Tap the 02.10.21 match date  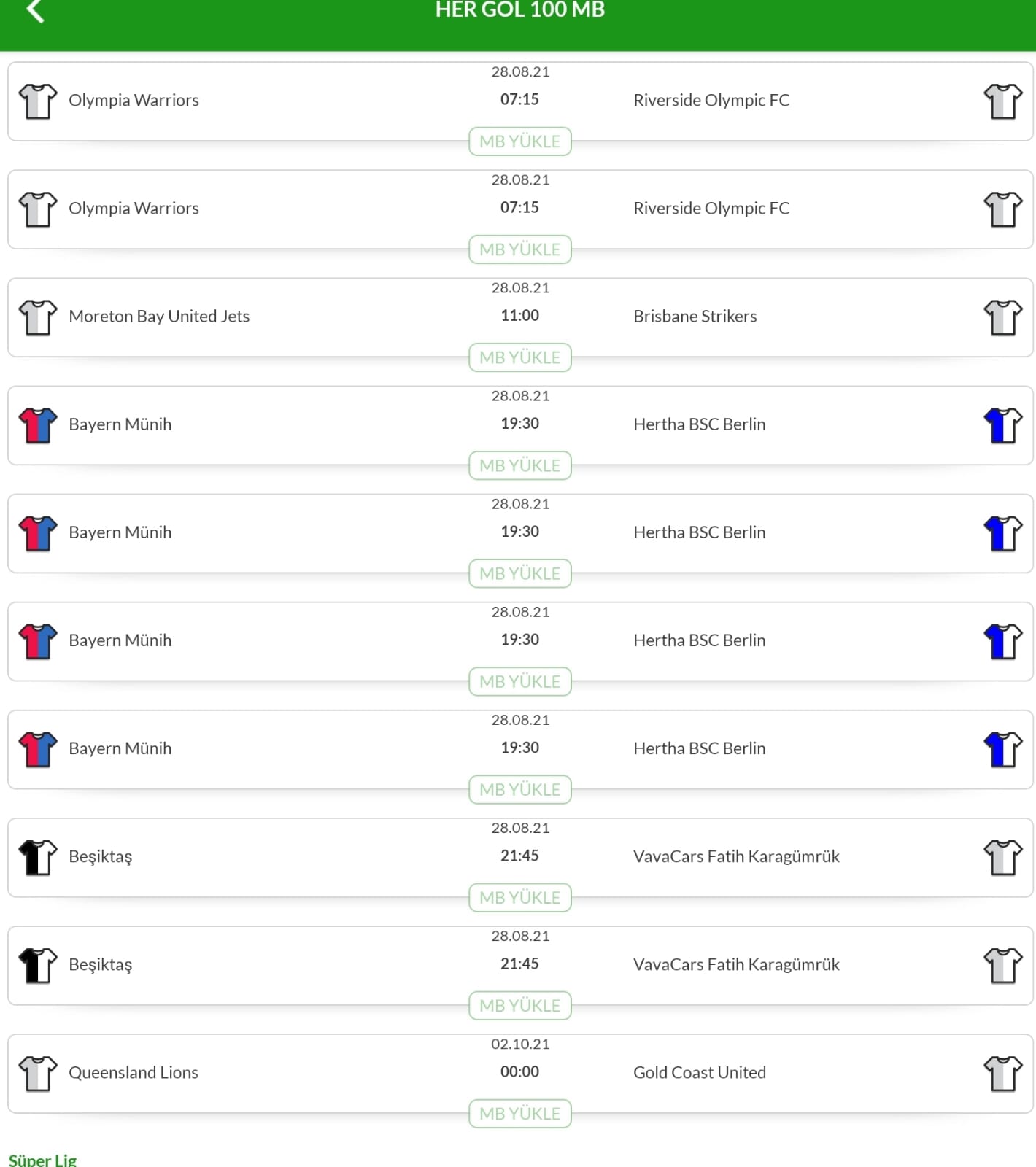tap(520, 1044)
